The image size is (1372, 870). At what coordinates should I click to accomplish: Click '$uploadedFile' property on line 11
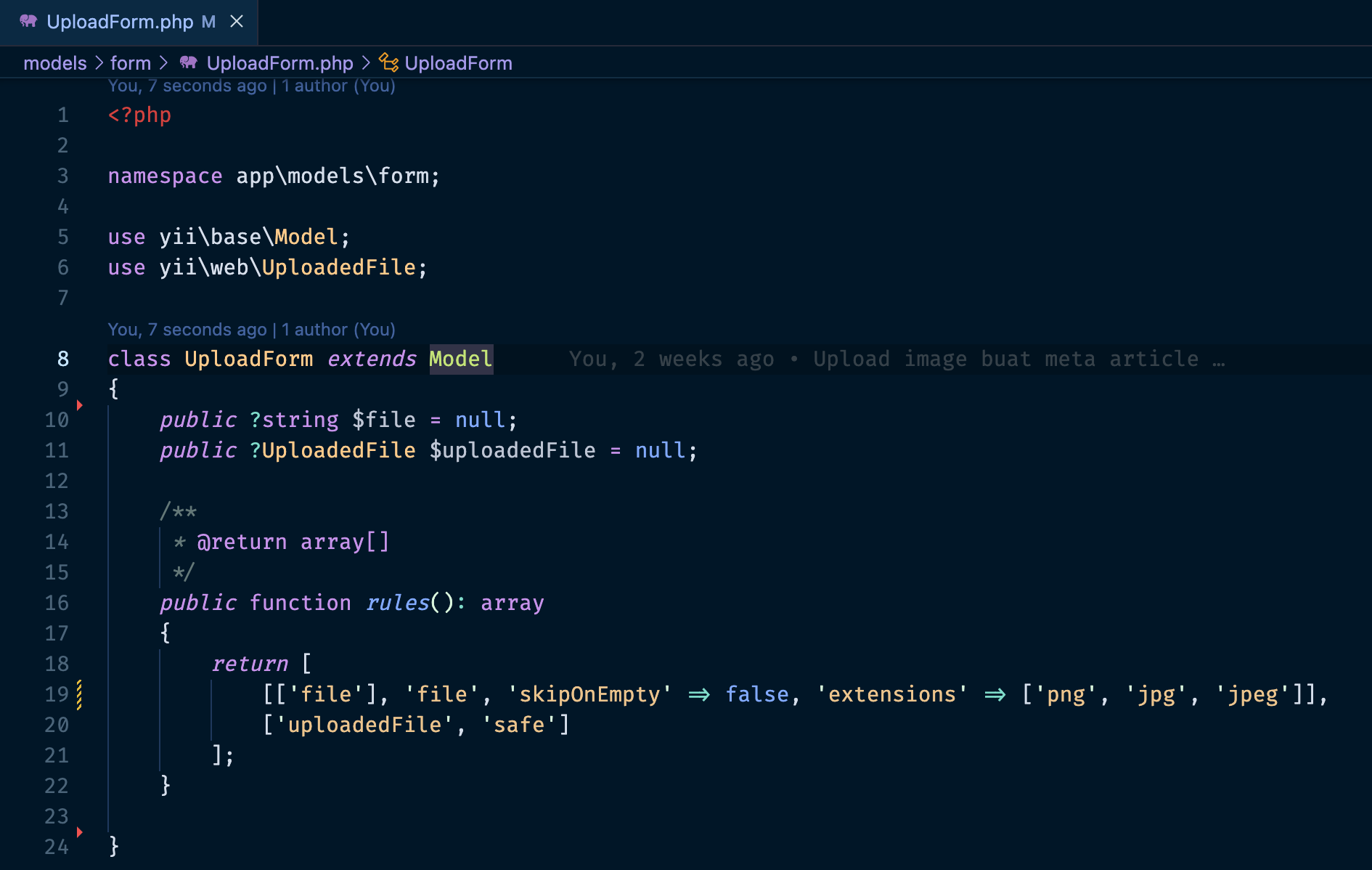[513, 450]
